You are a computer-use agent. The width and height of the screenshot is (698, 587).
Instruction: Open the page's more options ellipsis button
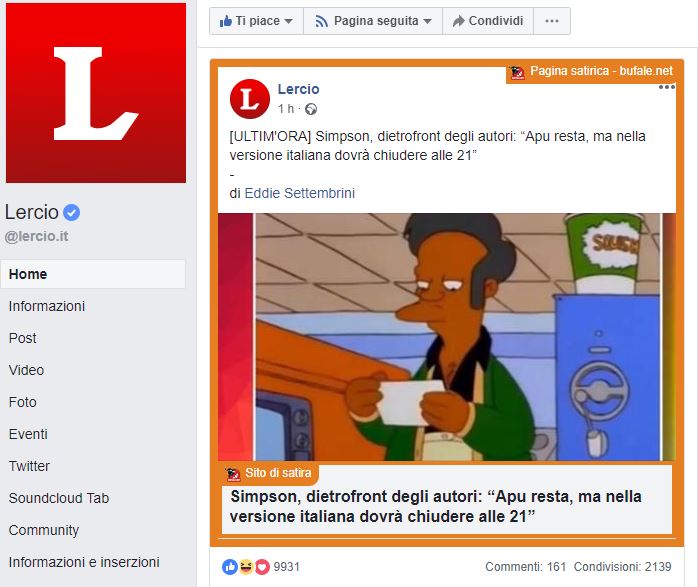click(552, 21)
